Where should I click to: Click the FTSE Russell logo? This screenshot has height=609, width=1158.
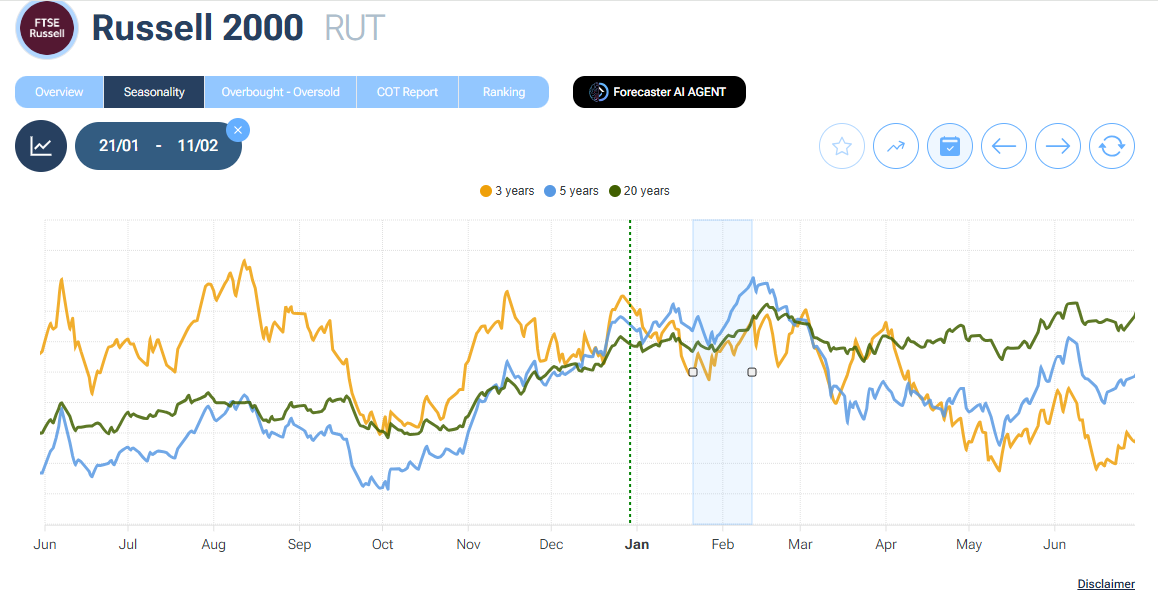pos(47,27)
